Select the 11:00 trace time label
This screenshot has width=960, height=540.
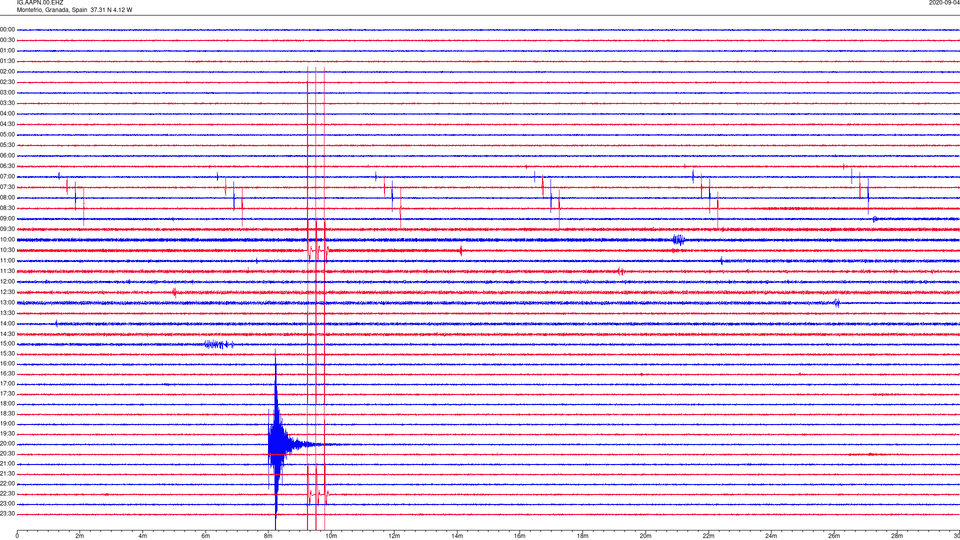tap(7, 260)
